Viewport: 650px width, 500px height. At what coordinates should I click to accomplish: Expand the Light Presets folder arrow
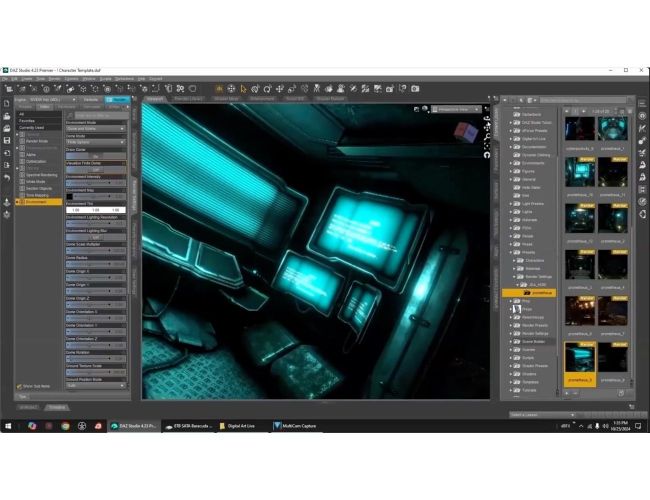(x=510, y=204)
